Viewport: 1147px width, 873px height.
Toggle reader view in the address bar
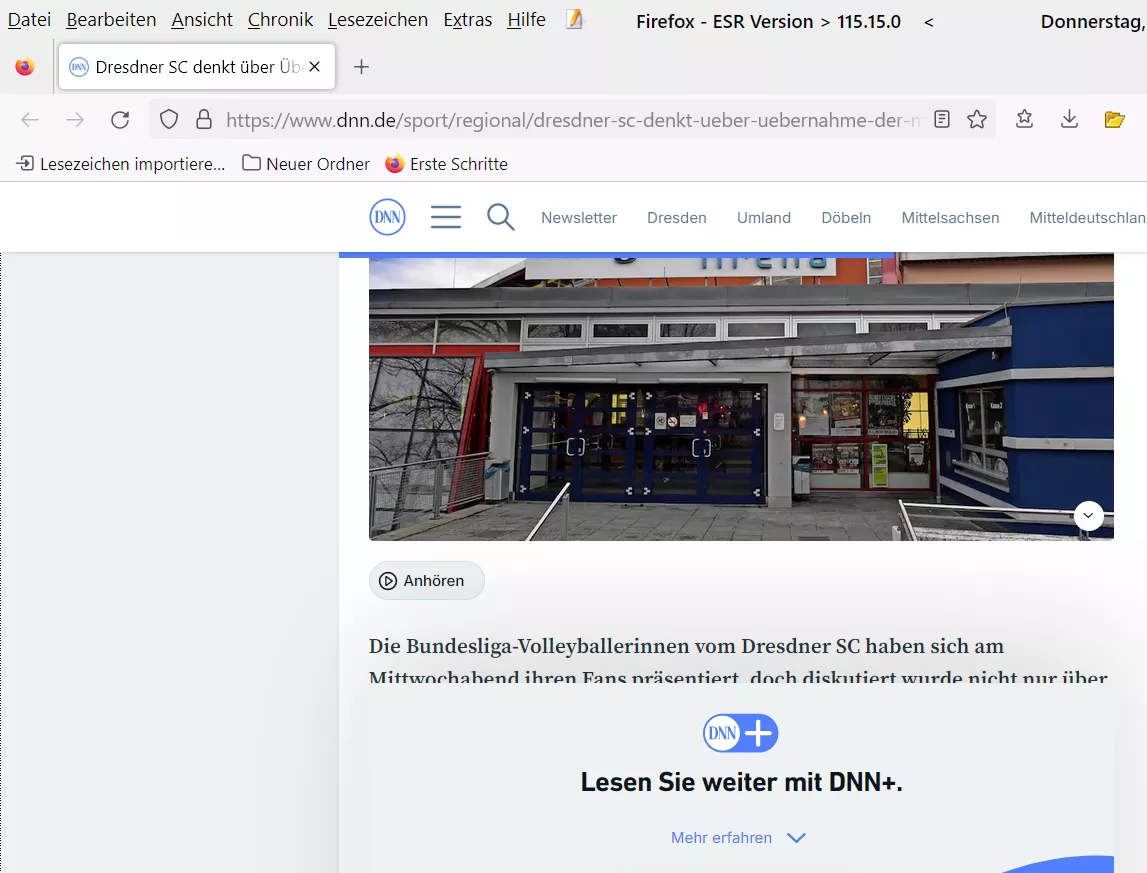tap(941, 120)
